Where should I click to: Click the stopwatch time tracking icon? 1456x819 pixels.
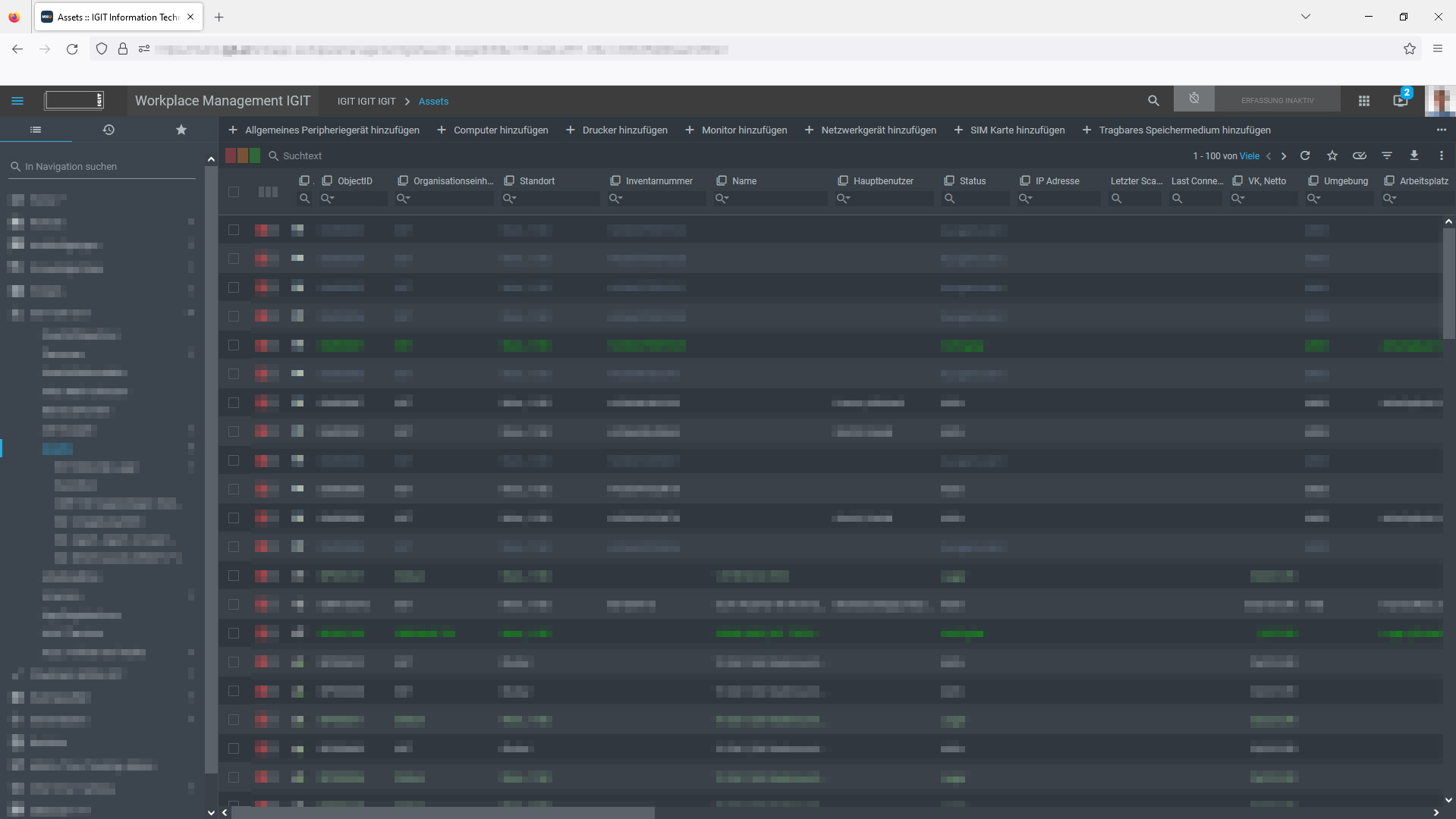click(1194, 99)
